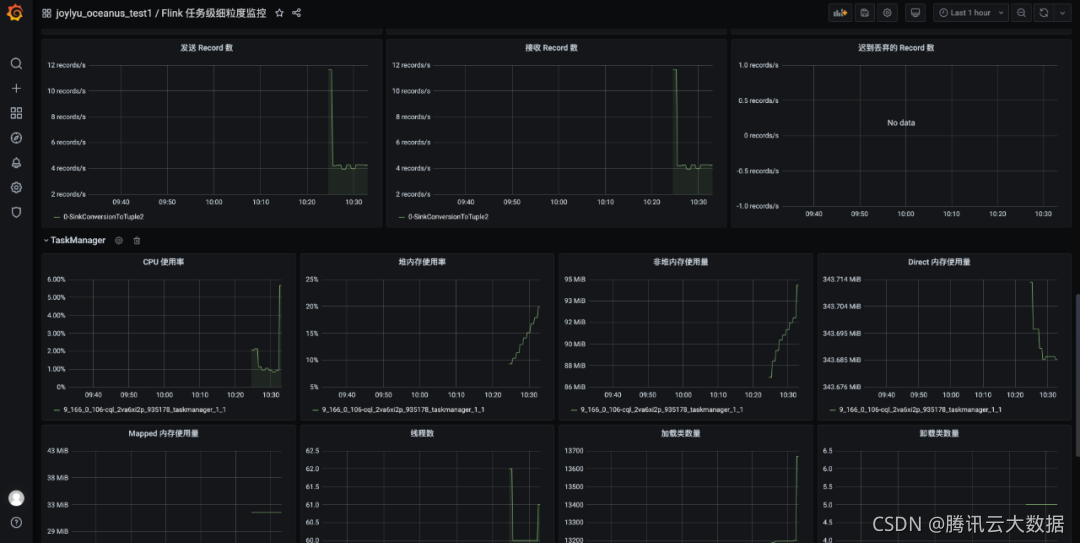The image size is (1080, 543).
Task: Open Dashboards icon in sidebar
Action: (16, 113)
